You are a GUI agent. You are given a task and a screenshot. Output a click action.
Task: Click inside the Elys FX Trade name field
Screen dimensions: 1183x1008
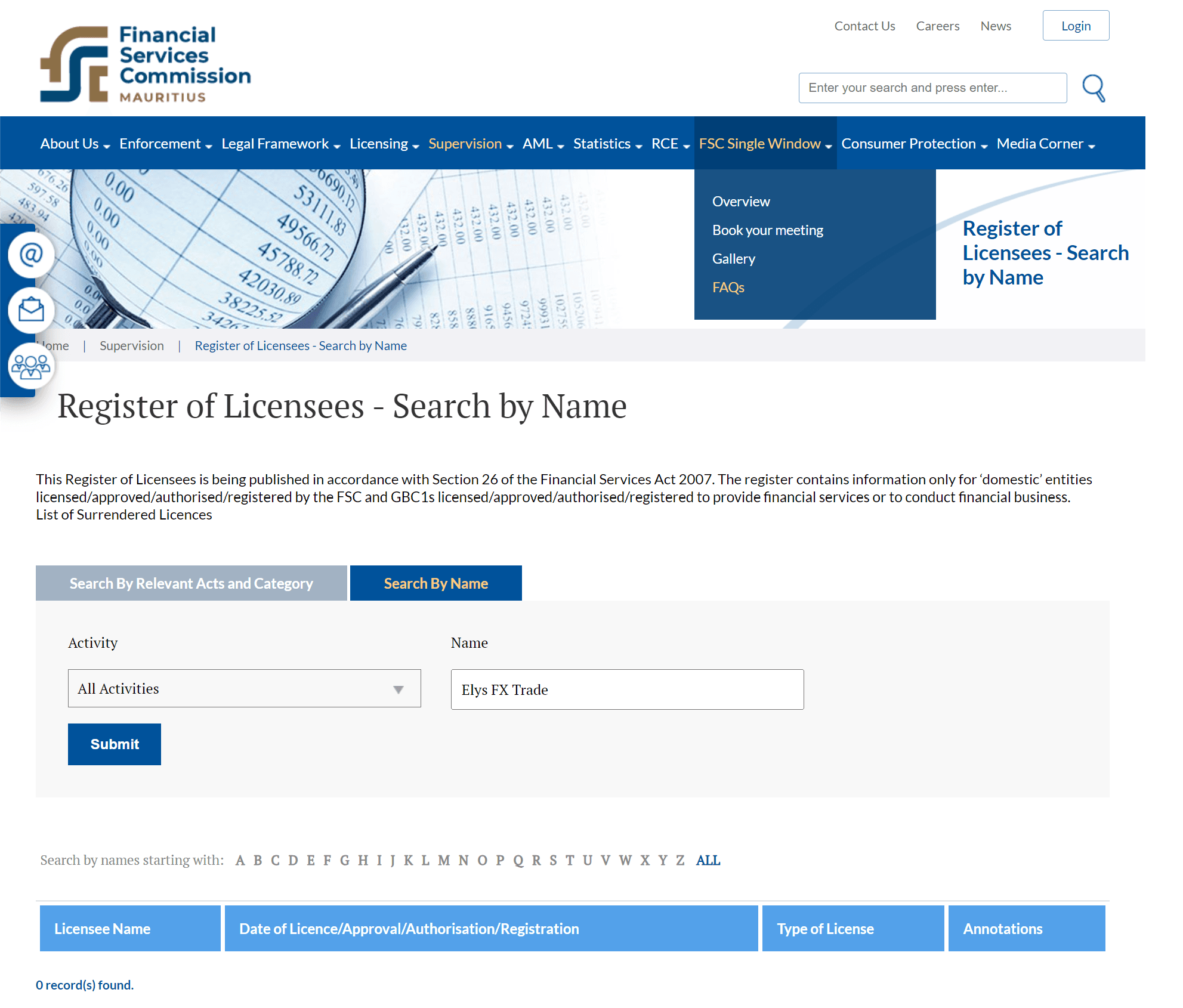click(627, 689)
